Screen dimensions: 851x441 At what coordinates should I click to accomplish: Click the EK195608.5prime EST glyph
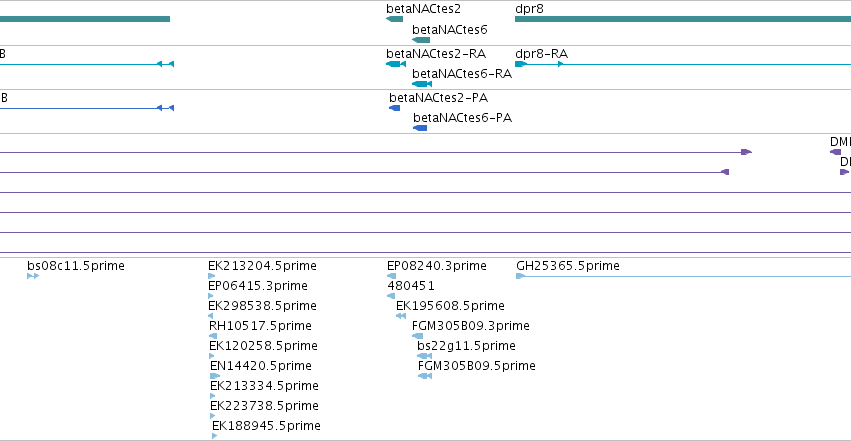(401, 316)
